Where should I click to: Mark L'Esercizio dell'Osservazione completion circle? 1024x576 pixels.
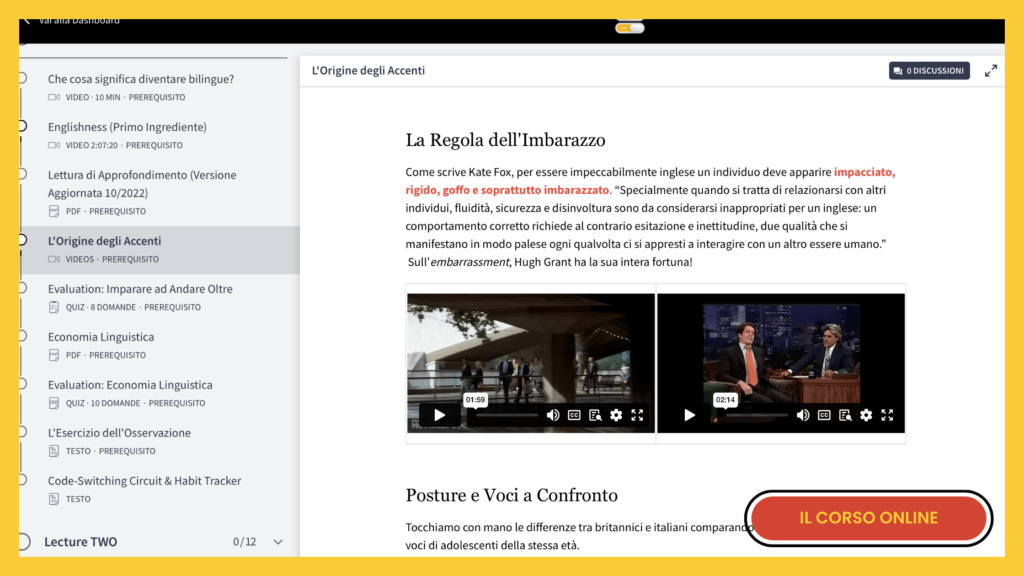tap(22, 432)
